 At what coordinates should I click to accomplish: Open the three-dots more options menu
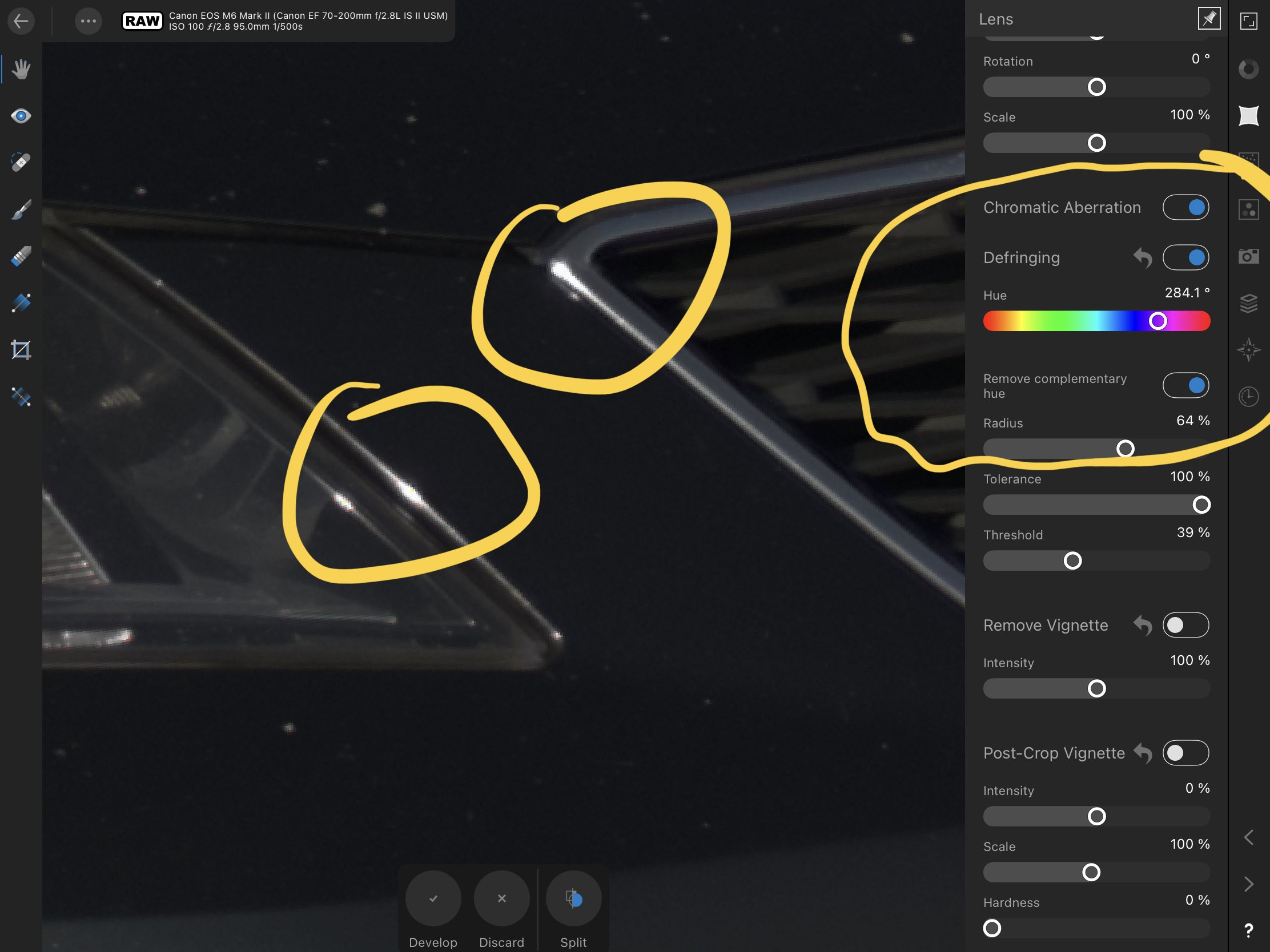click(x=89, y=21)
